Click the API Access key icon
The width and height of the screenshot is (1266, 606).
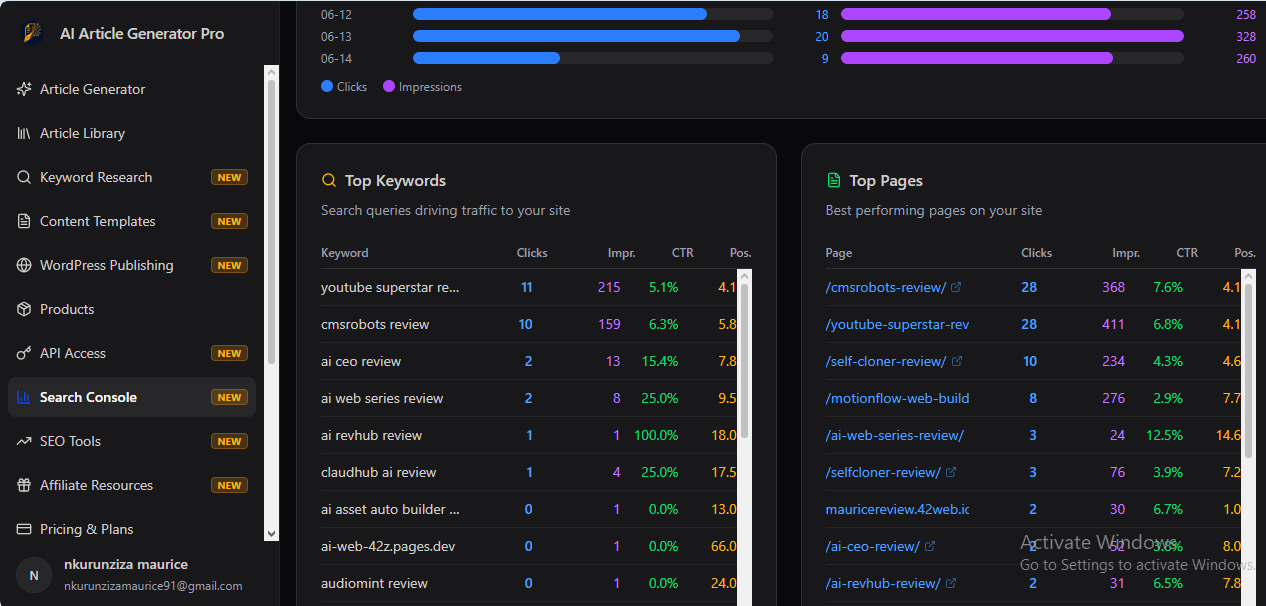point(24,353)
